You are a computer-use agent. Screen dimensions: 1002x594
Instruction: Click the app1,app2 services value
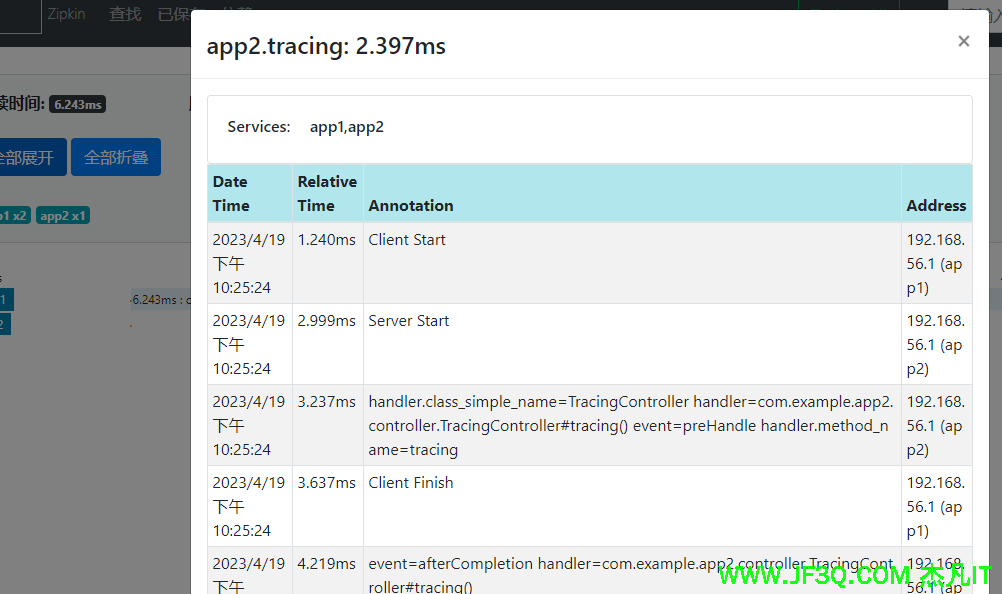[347, 127]
